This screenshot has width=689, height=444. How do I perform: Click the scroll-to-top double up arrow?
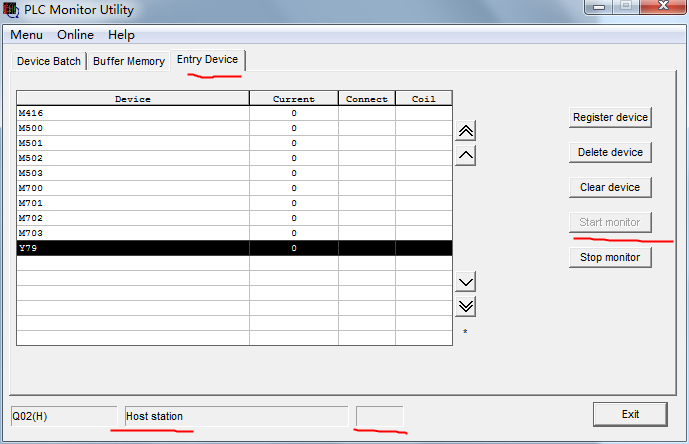465,131
